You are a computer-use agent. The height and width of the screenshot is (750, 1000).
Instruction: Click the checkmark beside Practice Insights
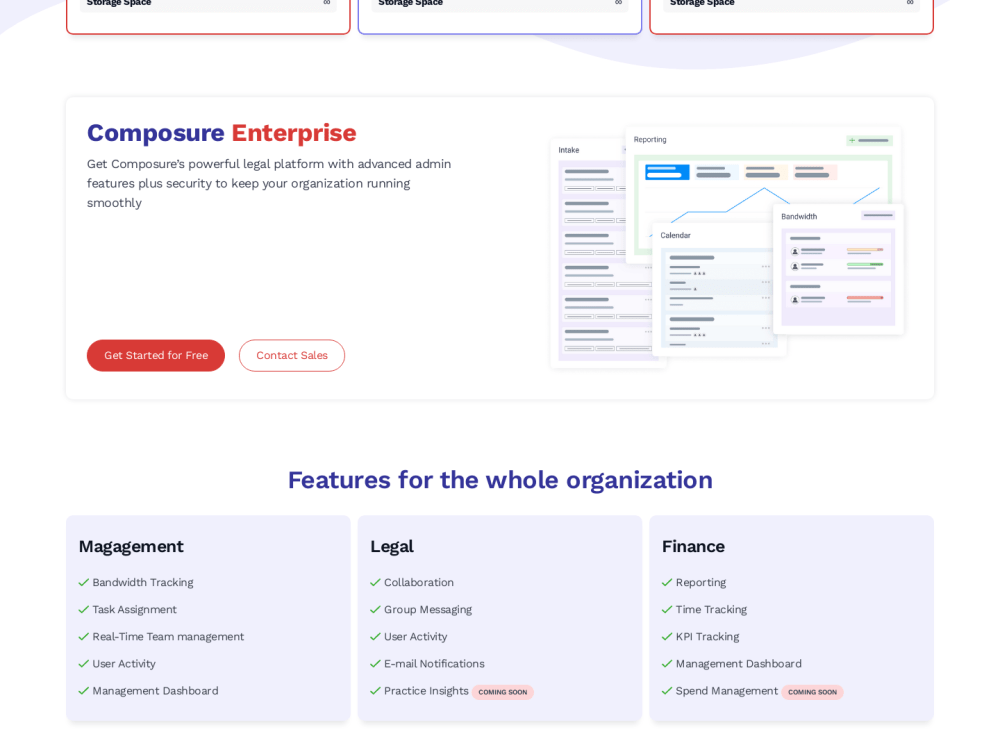375,691
